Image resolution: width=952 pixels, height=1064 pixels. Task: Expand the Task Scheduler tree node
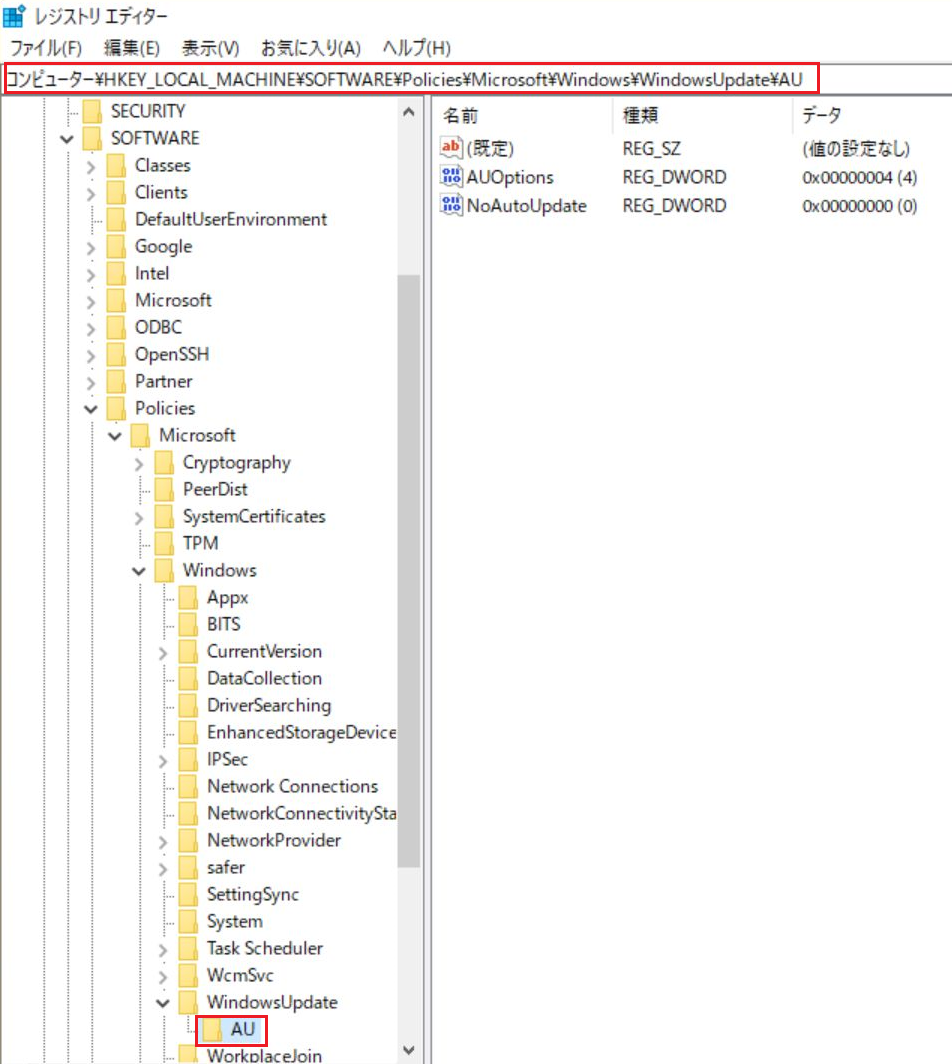(x=163, y=950)
